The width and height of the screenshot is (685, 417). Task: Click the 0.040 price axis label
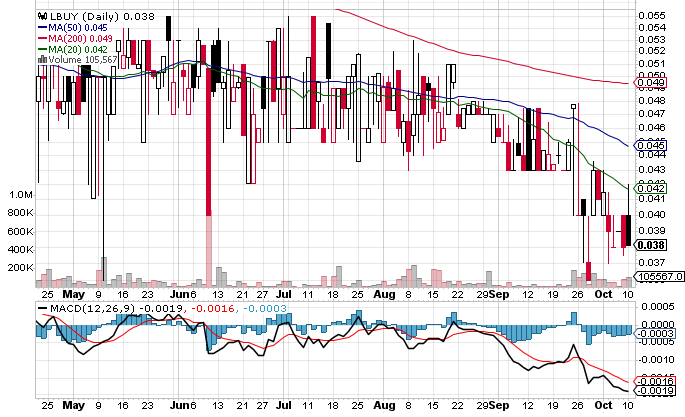652,214
